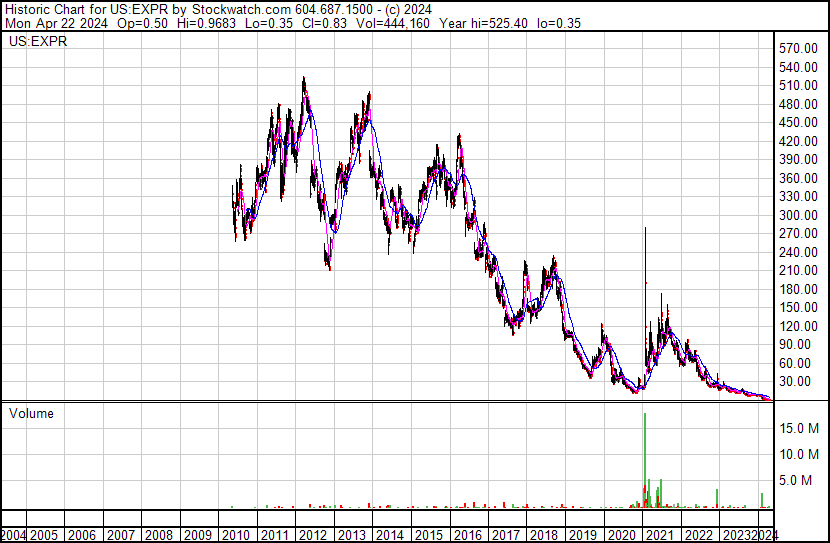Click the 15.0 M volume axis label

801,428
